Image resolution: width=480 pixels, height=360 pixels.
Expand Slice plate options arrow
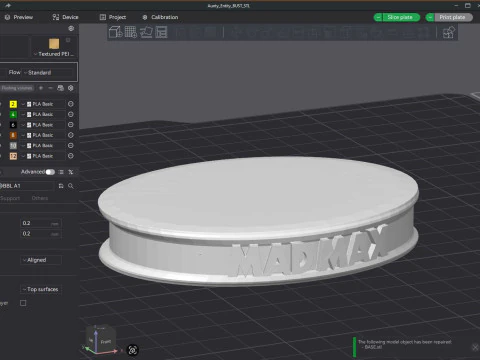tap(378, 17)
